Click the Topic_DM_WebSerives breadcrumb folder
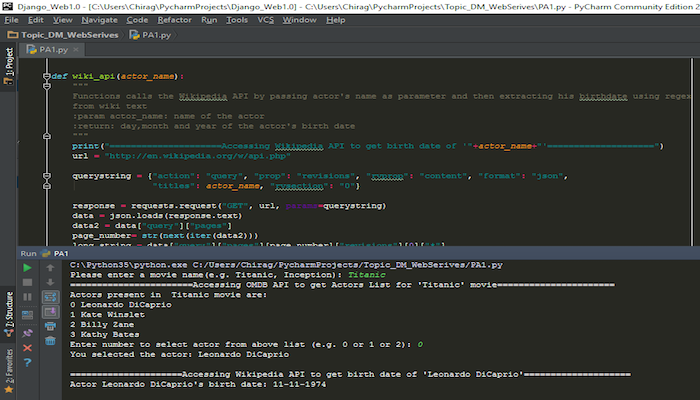This screenshot has width=700, height=400. [63, 35]
